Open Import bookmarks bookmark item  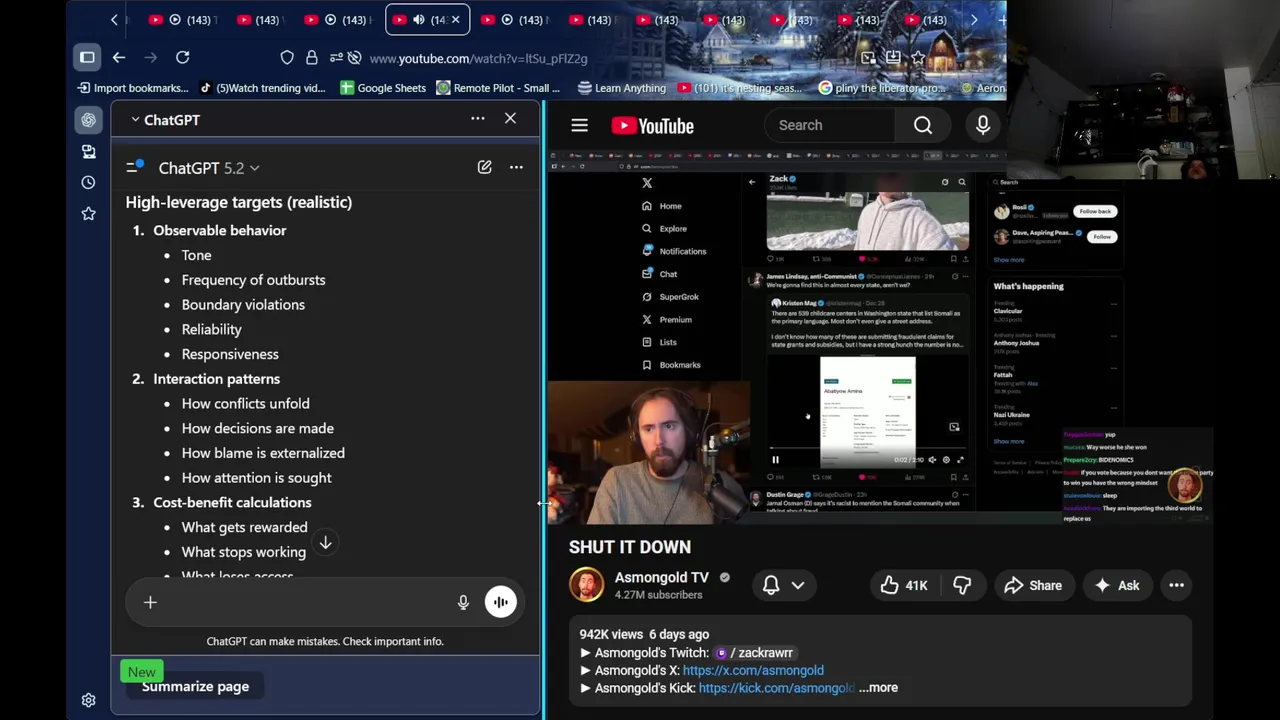tap(132, 88)
